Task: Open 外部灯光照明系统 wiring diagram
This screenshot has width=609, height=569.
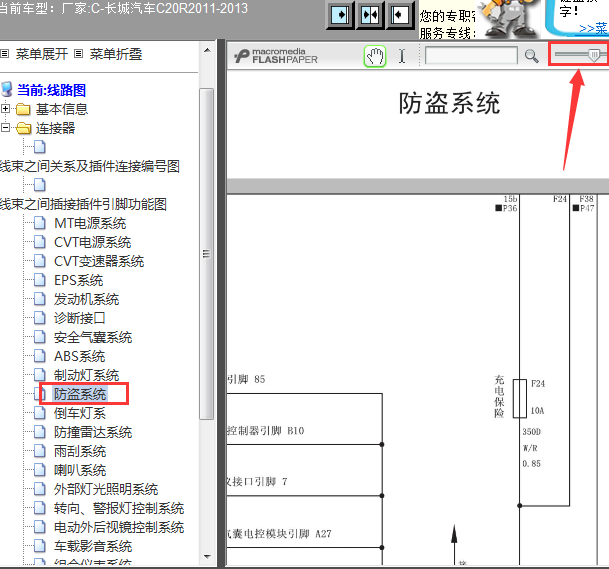Action: (x=106, y=489)
